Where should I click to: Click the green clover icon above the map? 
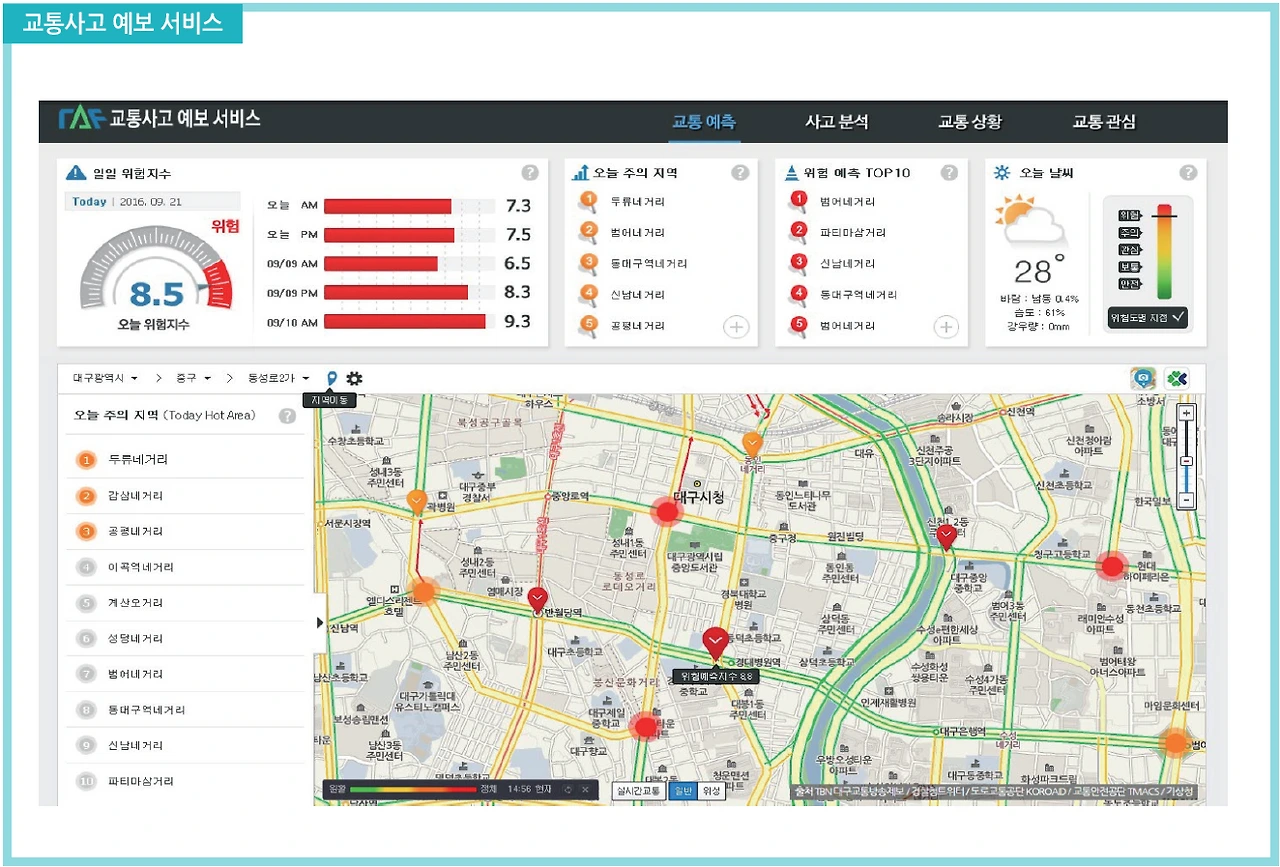click(1176, 379)
